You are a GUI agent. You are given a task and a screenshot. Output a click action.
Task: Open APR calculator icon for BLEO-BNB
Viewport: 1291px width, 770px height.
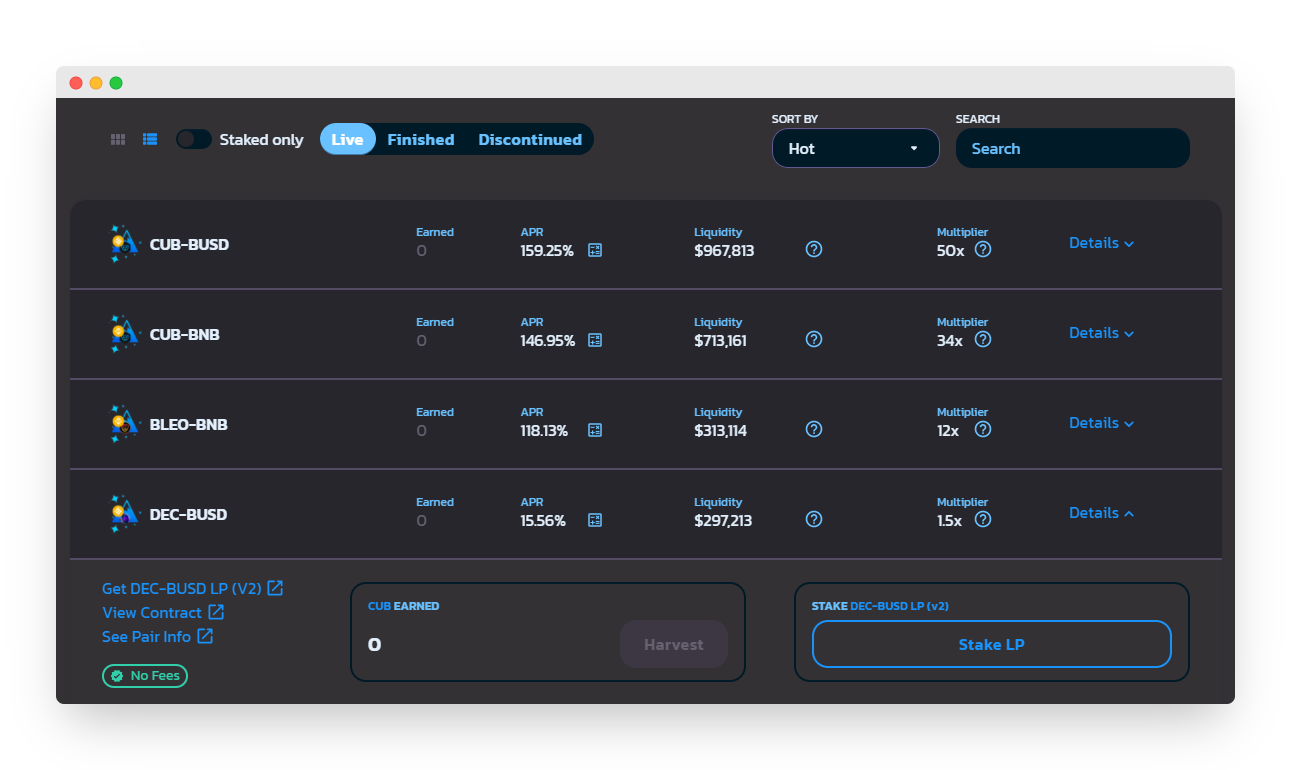pyautogui.click(x=595, y=430)
